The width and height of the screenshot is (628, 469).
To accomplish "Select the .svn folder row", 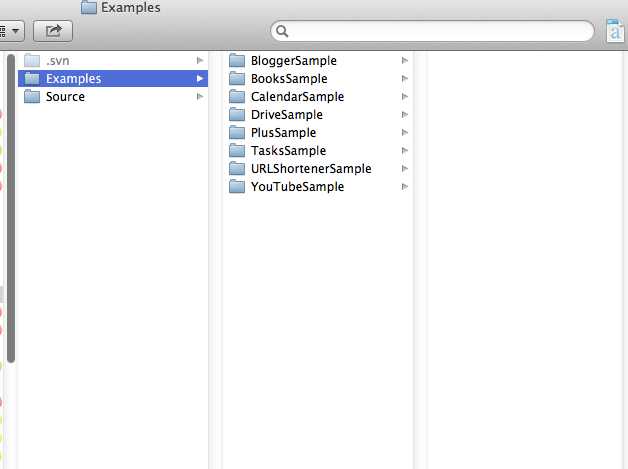I will click(113, 60).
